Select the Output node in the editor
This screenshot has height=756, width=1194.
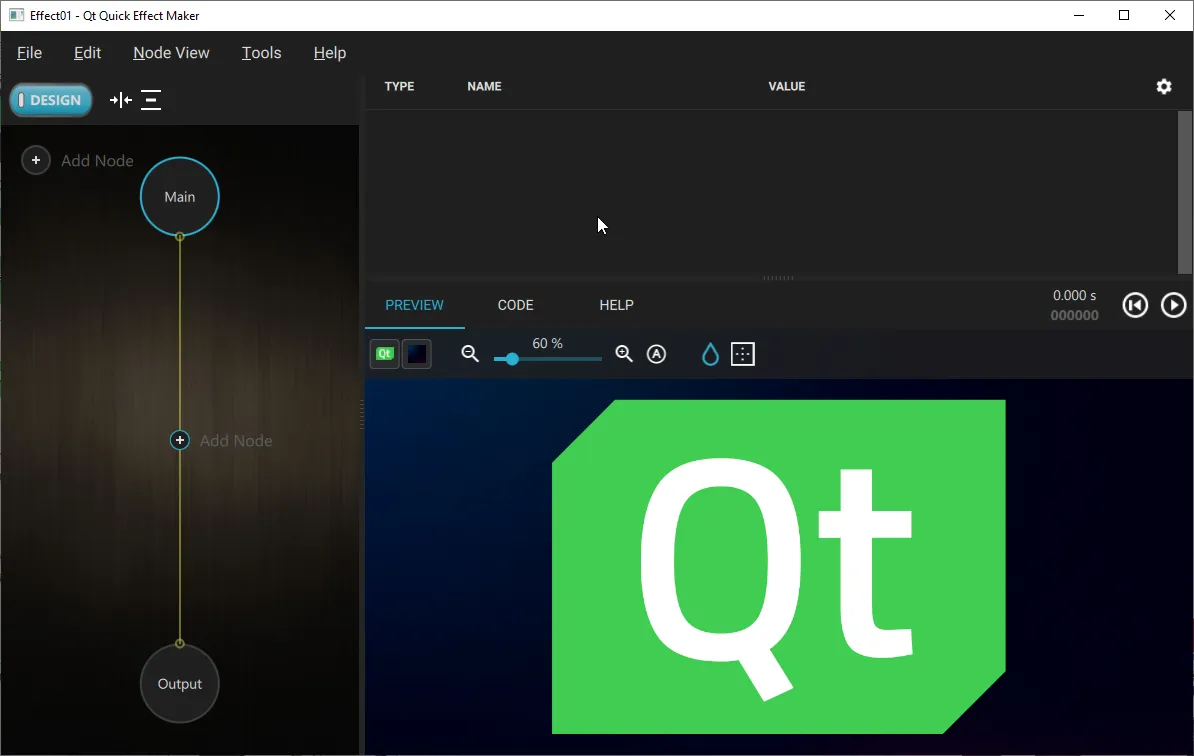[x=179, y=683]
